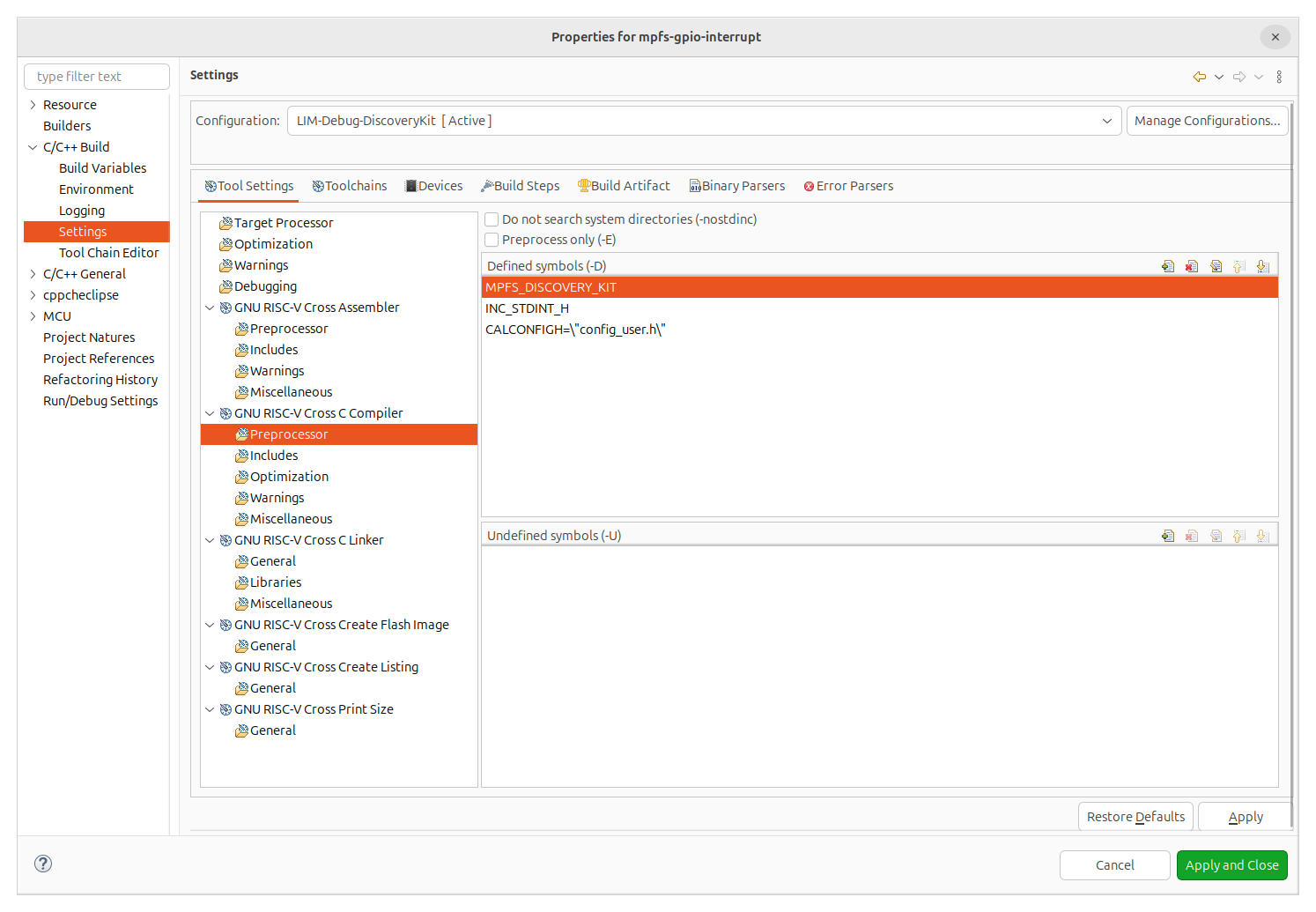Move the selected symbol down the list

1262,265
